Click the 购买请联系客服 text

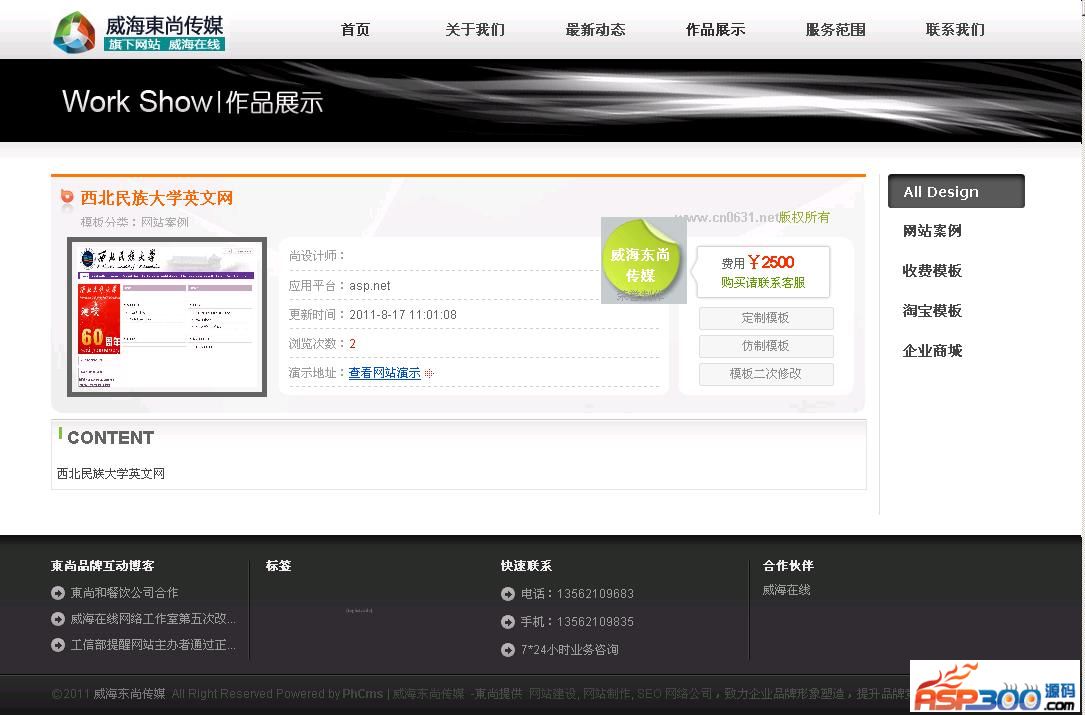763,282
